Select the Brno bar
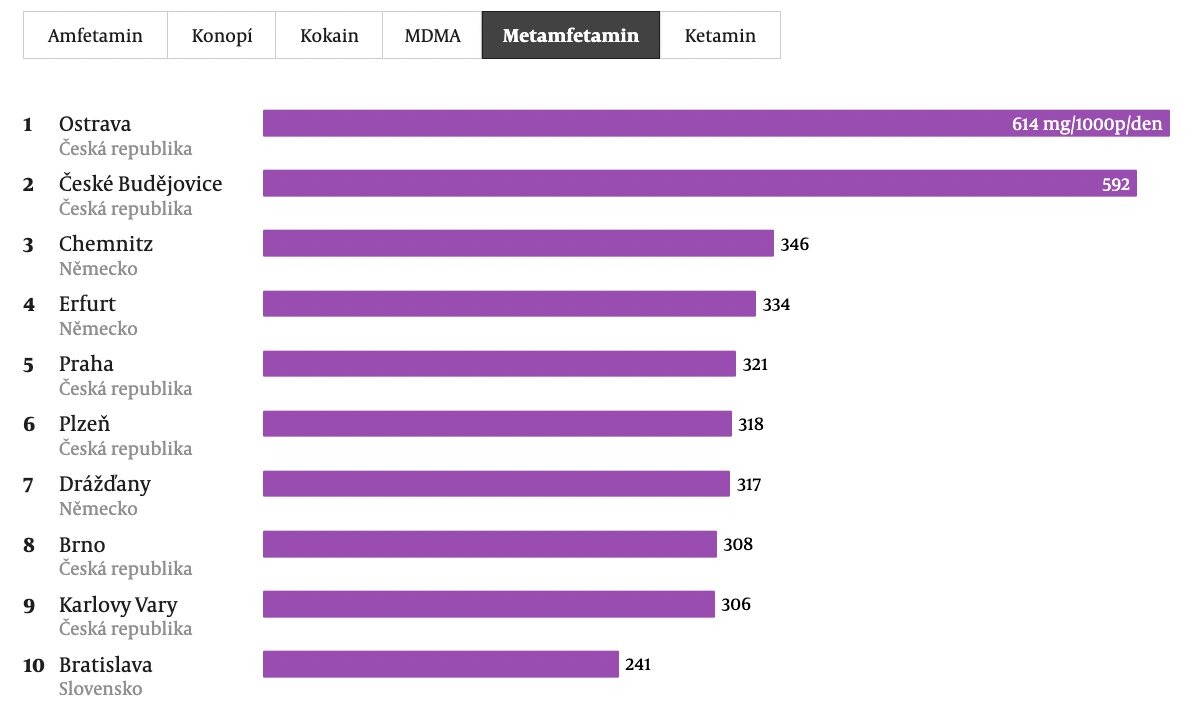The image size is (1194, 718). tap(490, 544)
